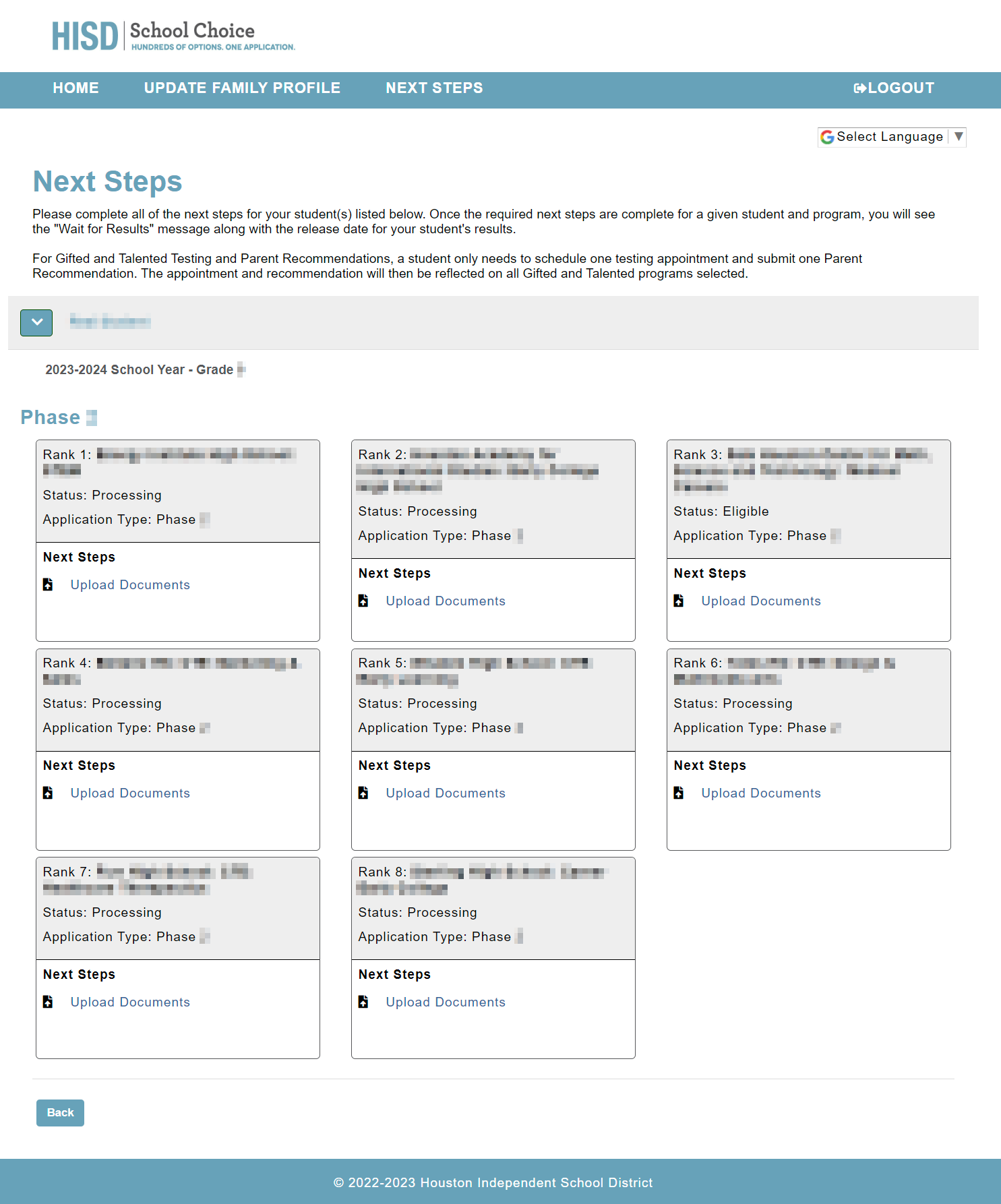Select Next Steps in the navigation bar

coord(434,88)
